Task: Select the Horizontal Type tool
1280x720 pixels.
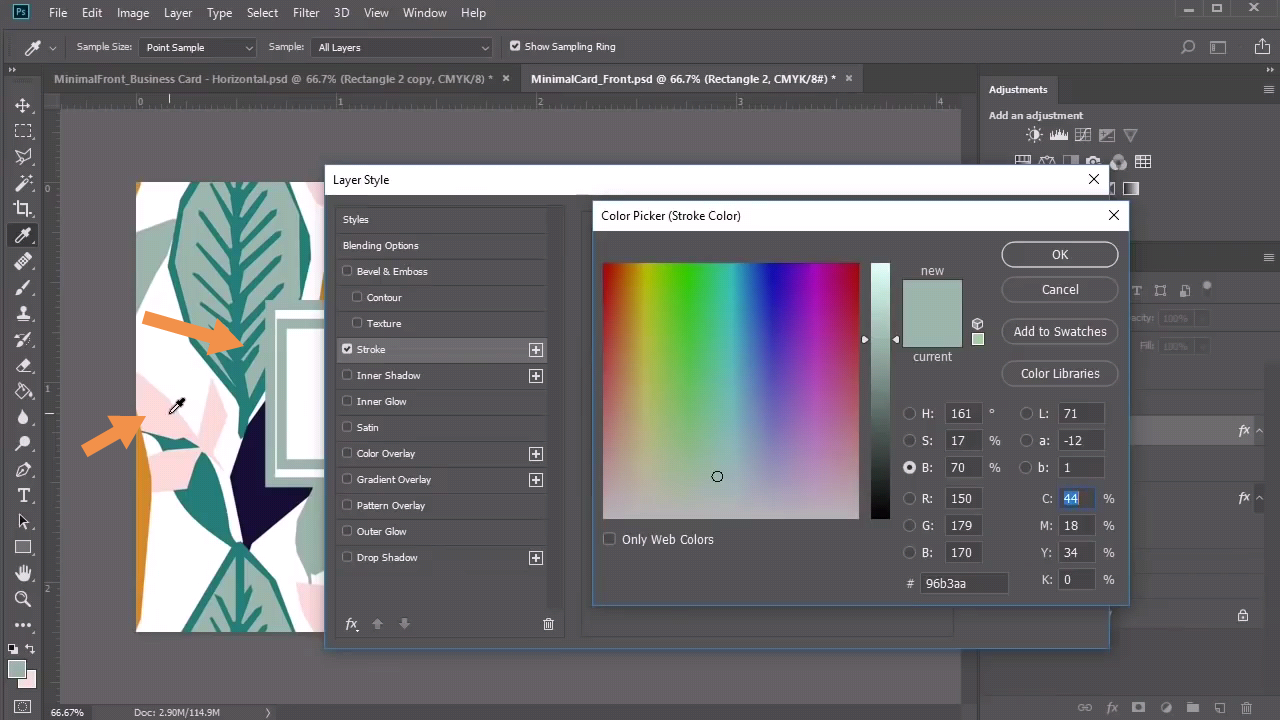Action: 22,496
